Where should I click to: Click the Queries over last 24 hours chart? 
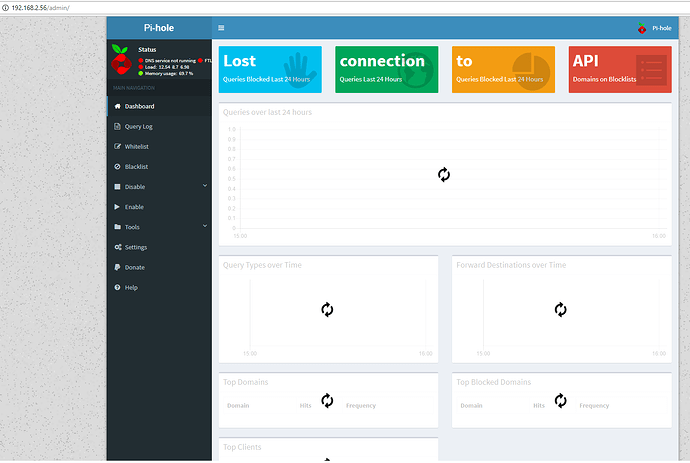tap(444, 175)
